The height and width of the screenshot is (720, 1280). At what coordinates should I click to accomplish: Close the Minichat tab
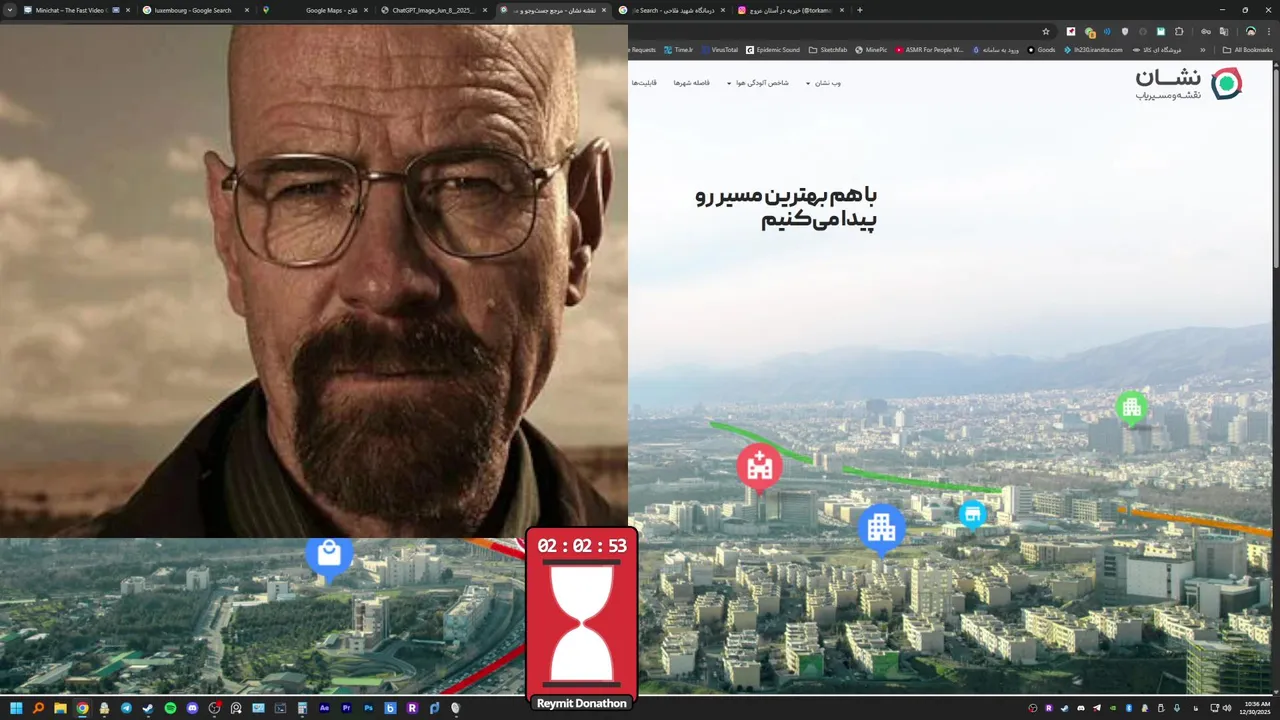[128, 10]
